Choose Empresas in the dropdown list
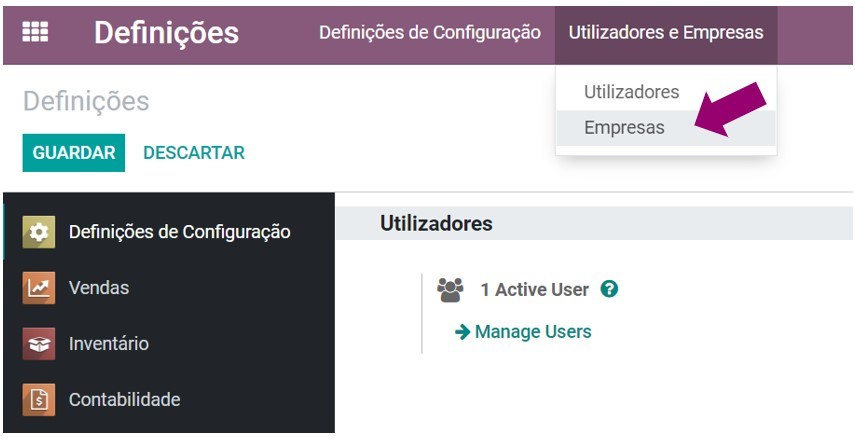This screenshot has width=855, height=443. 624,127
